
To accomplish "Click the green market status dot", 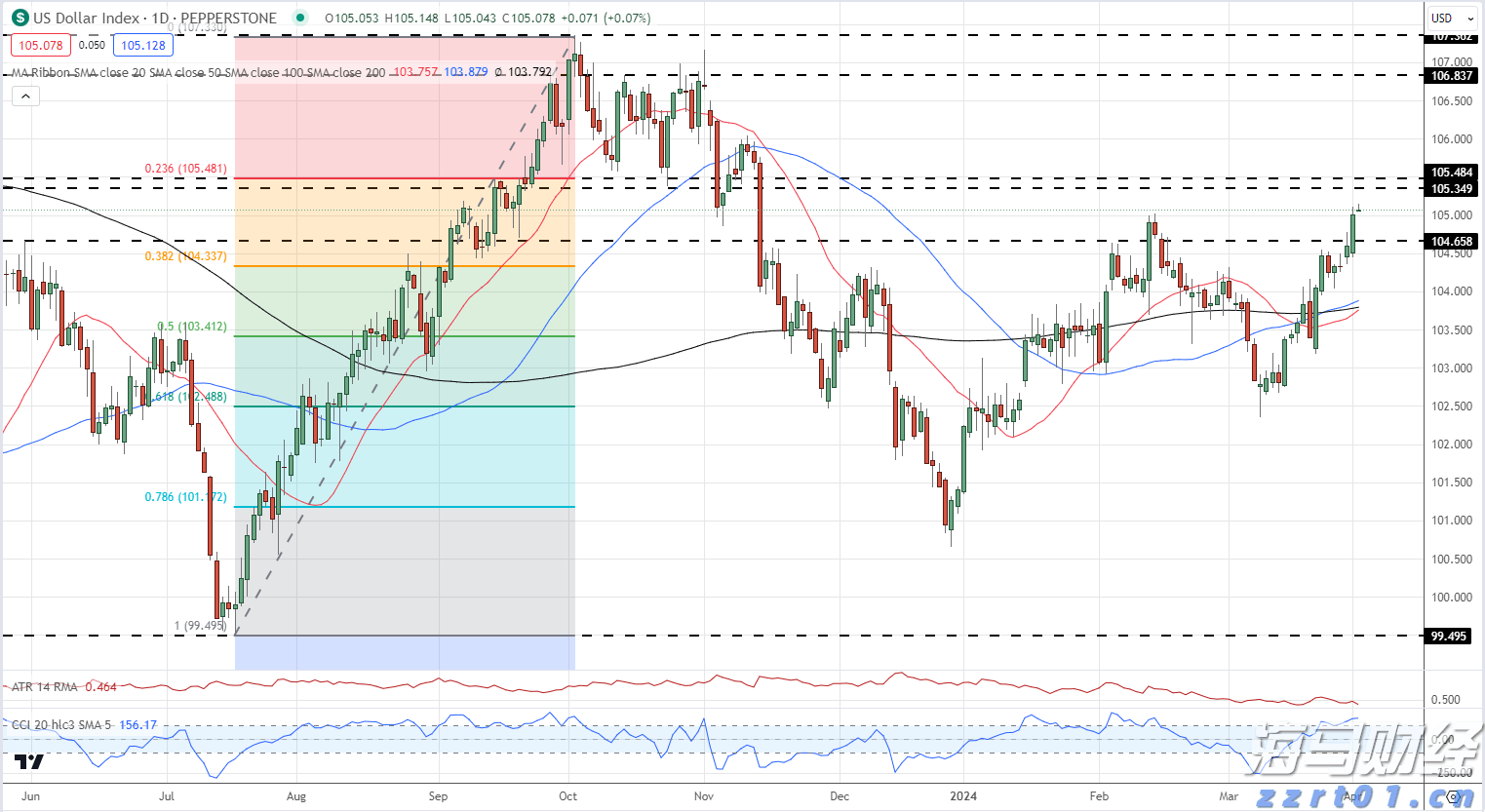I will [x=301, y=18].
